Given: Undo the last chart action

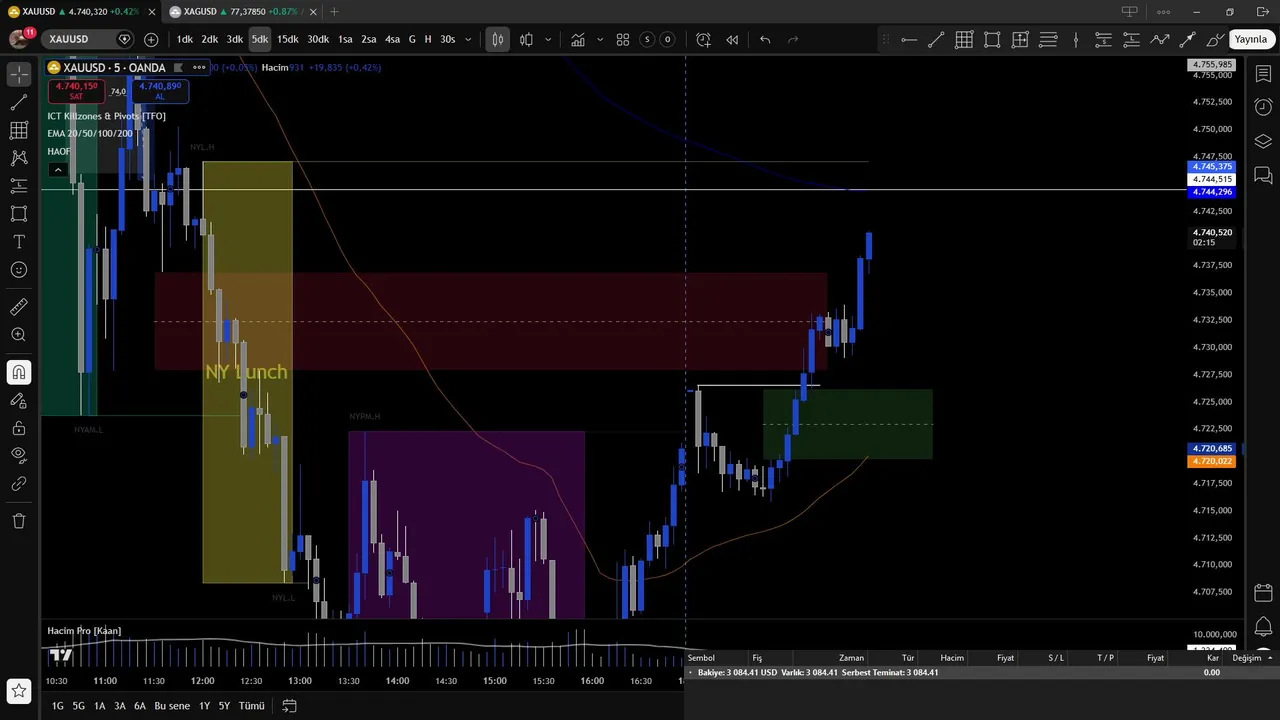Looking at the screenshot, I should click(765, 39).
